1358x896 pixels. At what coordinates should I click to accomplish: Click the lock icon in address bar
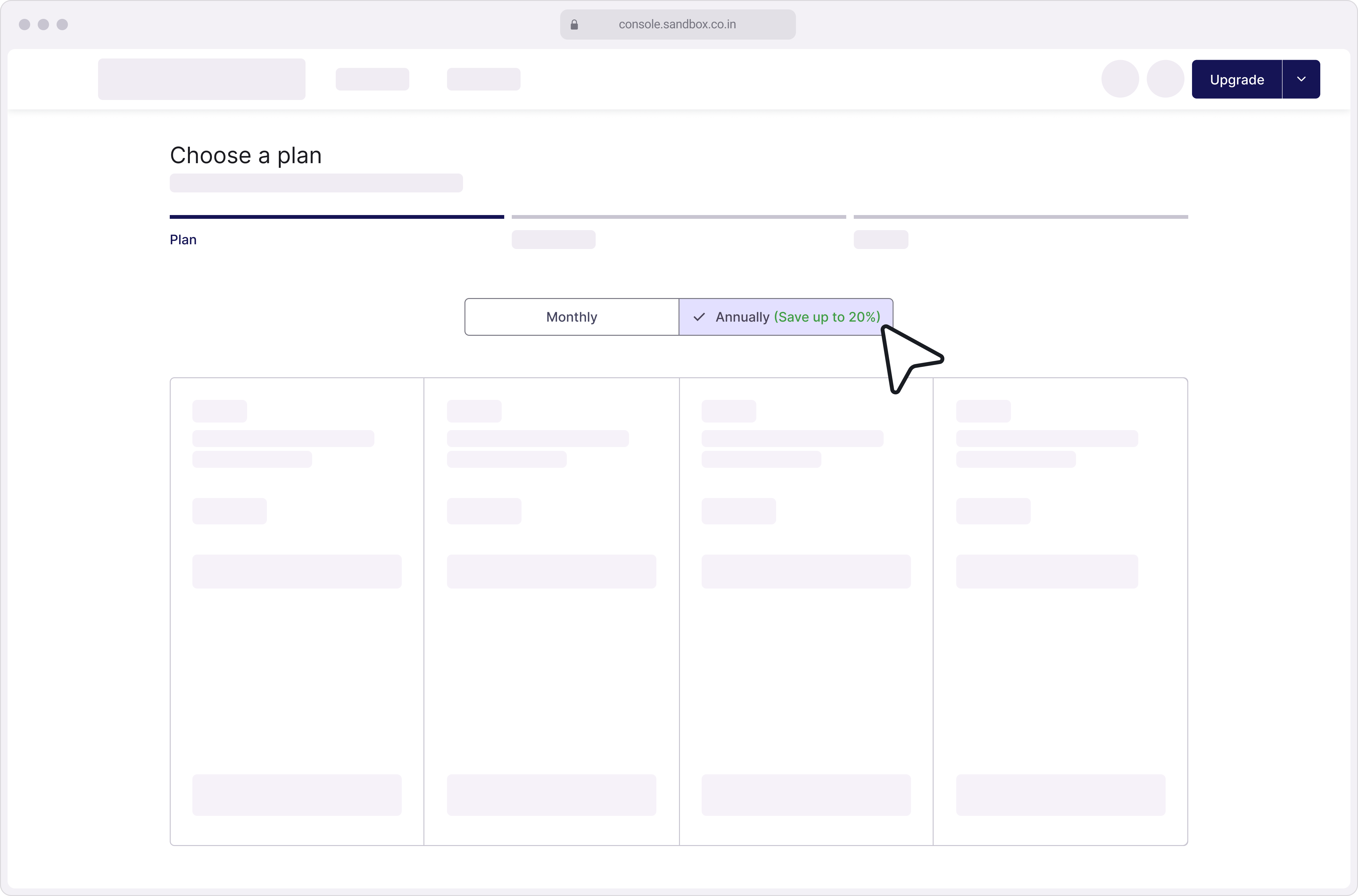(574, 25)
